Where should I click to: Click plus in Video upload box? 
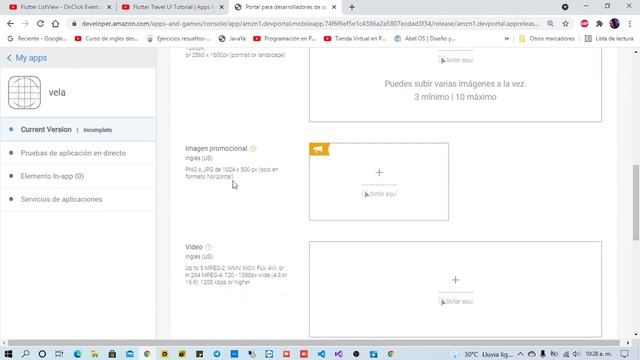(456, 280)
